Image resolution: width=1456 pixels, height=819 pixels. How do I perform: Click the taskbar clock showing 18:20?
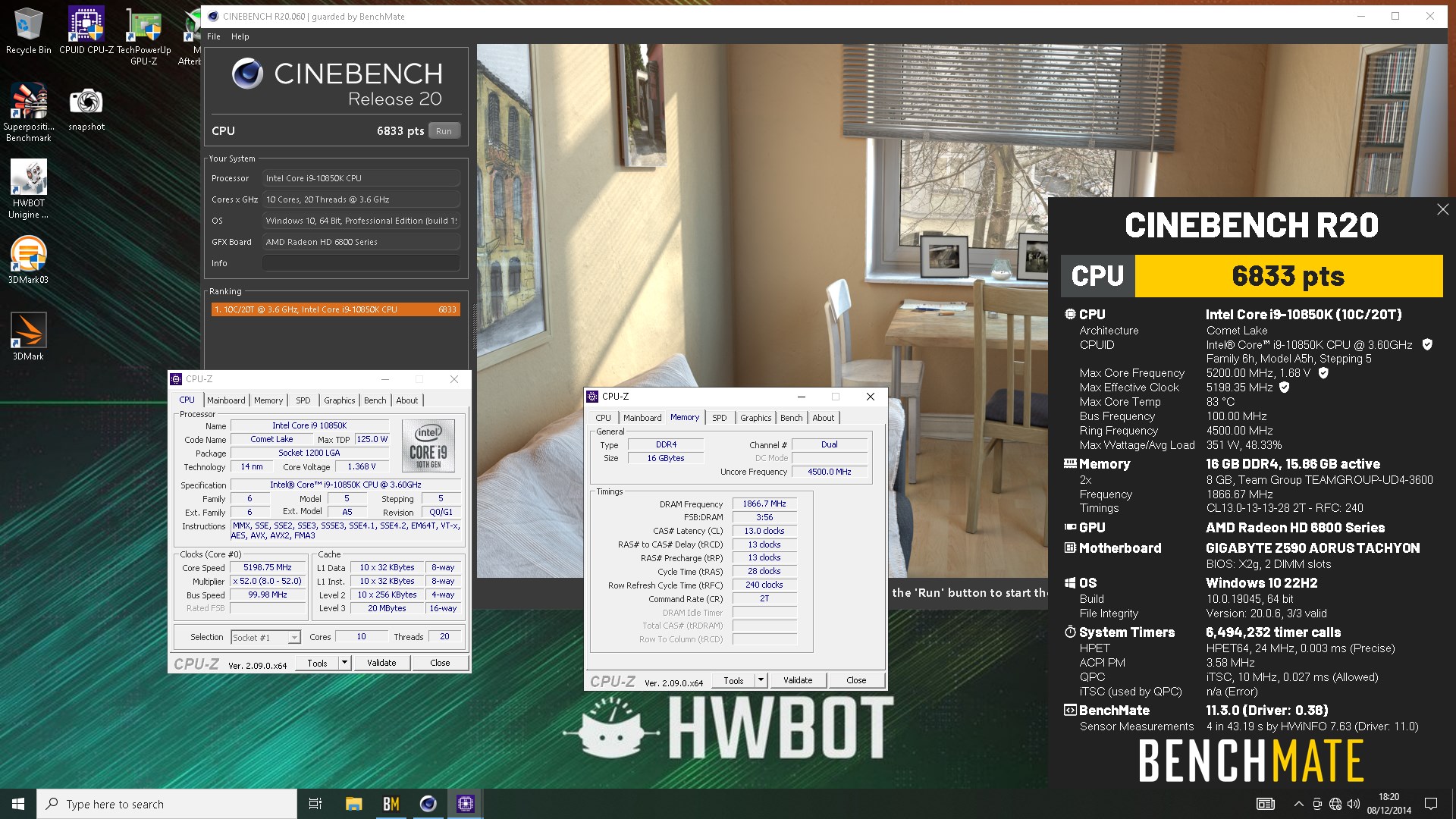[x=1389, y=804]
